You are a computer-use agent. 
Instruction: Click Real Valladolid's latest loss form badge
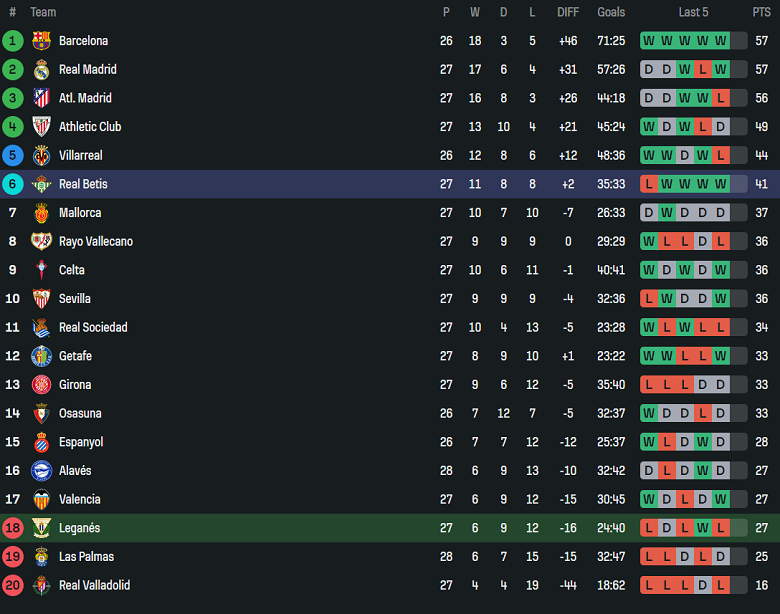721,586
